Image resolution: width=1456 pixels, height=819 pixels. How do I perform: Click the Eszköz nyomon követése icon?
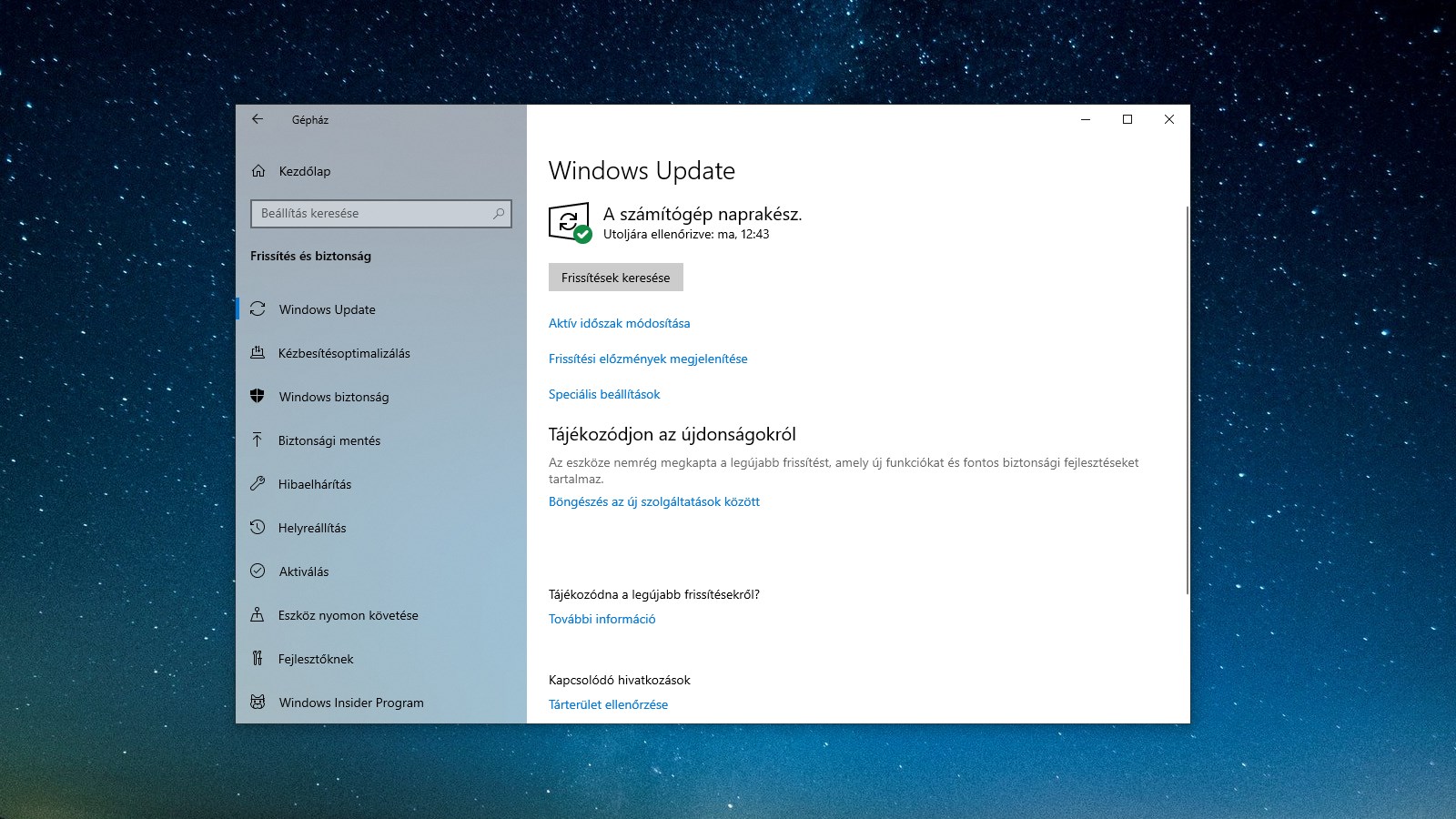258,615
